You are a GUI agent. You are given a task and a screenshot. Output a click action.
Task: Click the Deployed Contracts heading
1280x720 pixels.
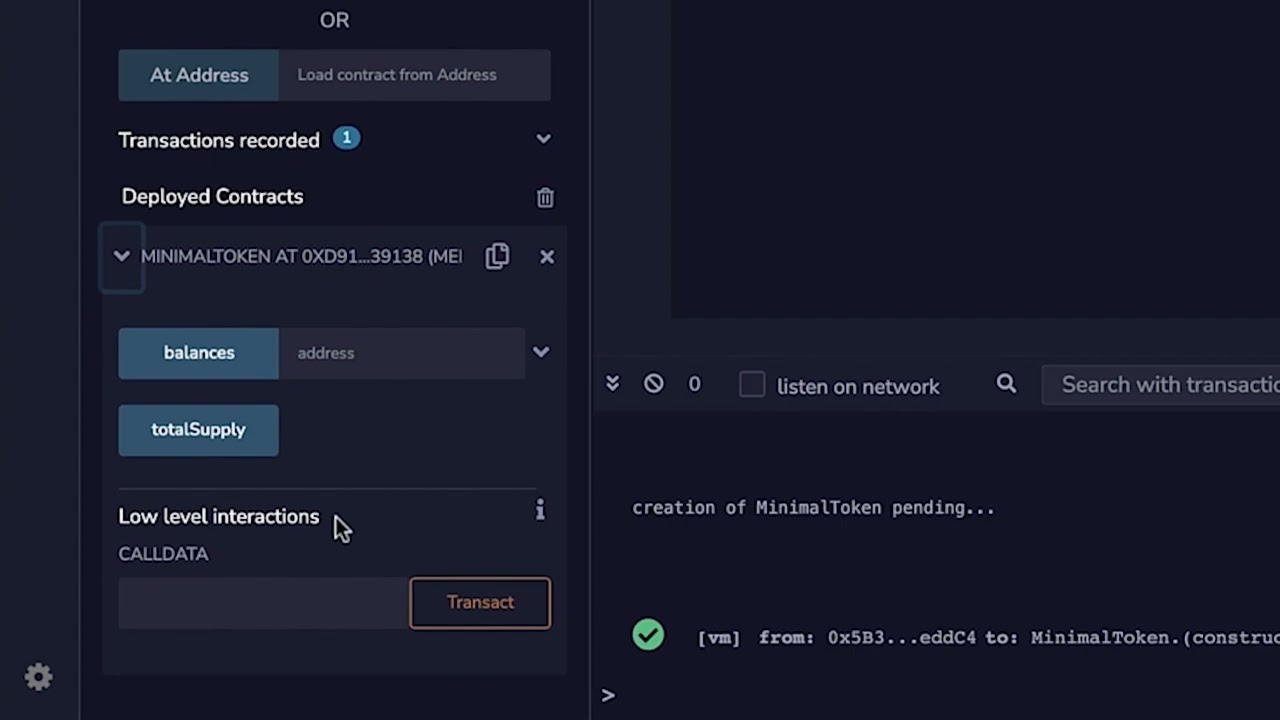coord(212,197)
